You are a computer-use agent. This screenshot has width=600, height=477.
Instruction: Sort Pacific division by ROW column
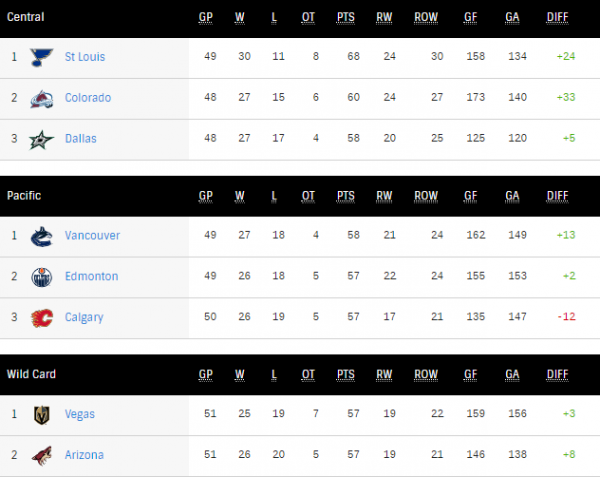[x=426, y=196]
